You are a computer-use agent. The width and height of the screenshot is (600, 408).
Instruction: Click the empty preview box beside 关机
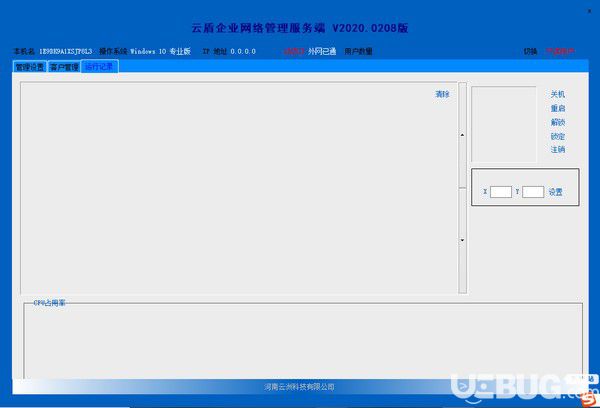tap(504, 124)
